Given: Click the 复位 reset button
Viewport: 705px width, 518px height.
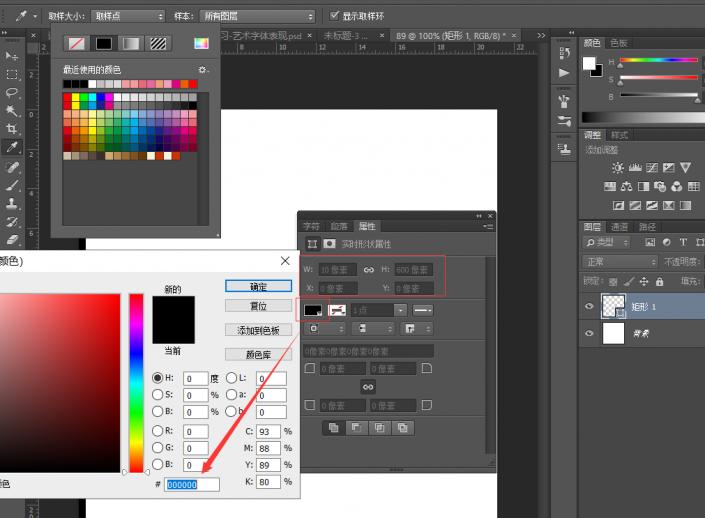Looking at the screenshot, I should [x=259, y=306].
